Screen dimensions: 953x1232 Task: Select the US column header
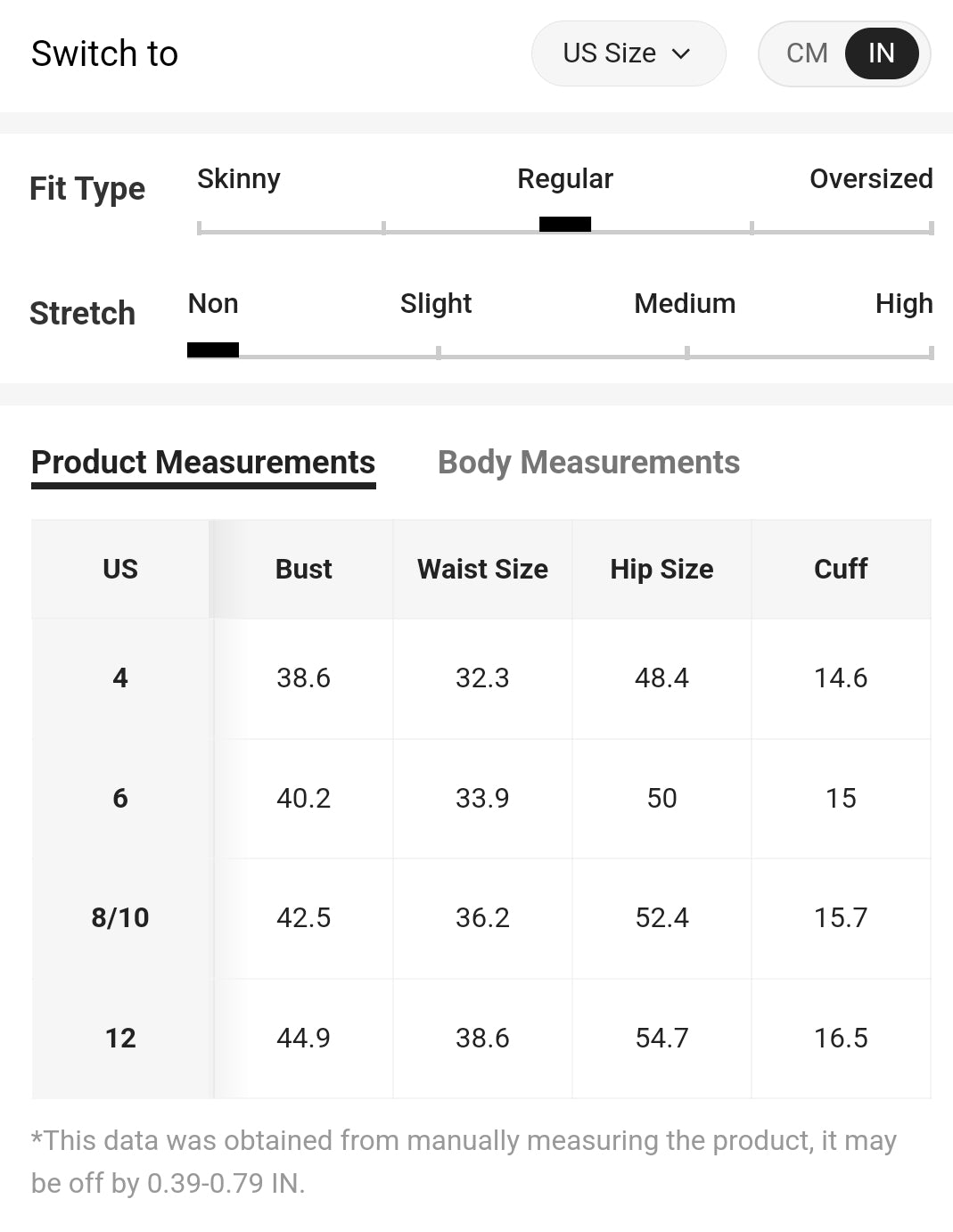pos(120,569)
